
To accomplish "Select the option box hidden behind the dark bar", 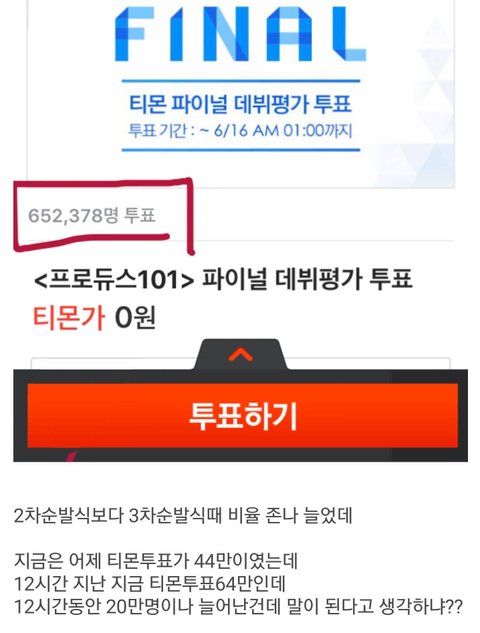I will [x=241, y=363].
